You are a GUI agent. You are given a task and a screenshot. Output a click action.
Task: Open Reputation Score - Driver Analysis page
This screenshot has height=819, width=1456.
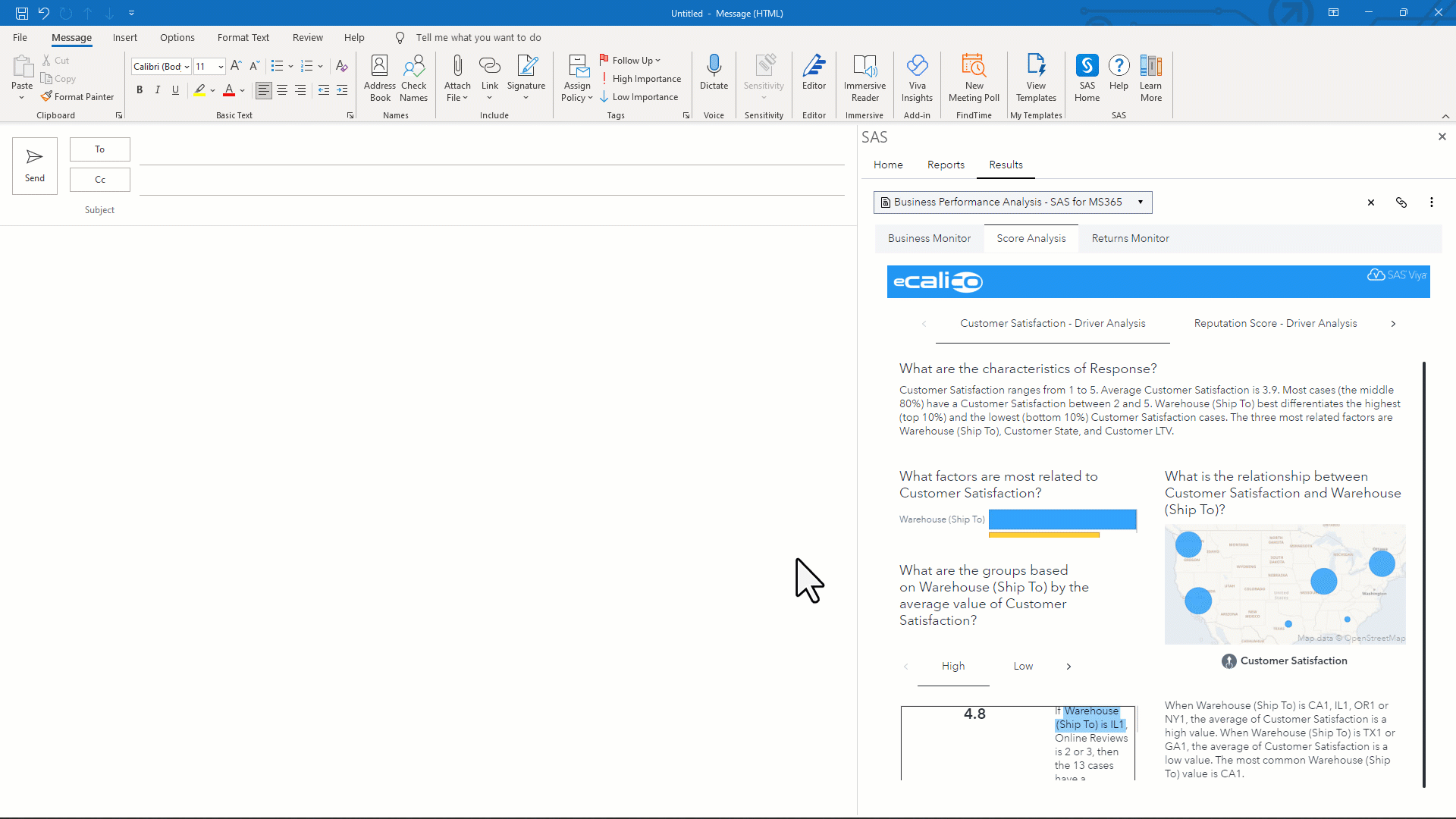(1276, 324)
